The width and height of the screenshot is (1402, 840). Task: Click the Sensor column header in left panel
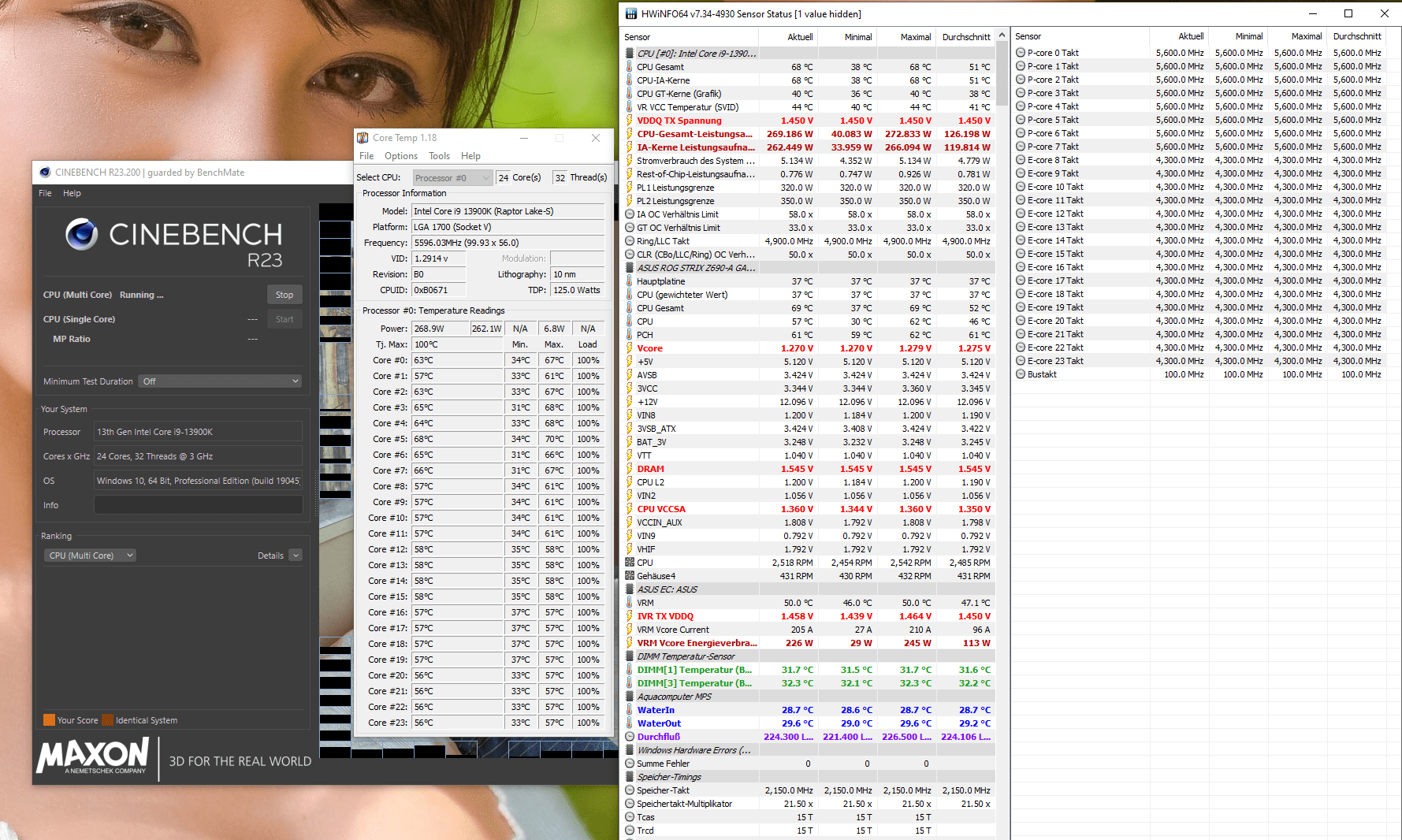pyautogui.click(x=689, y=37)
